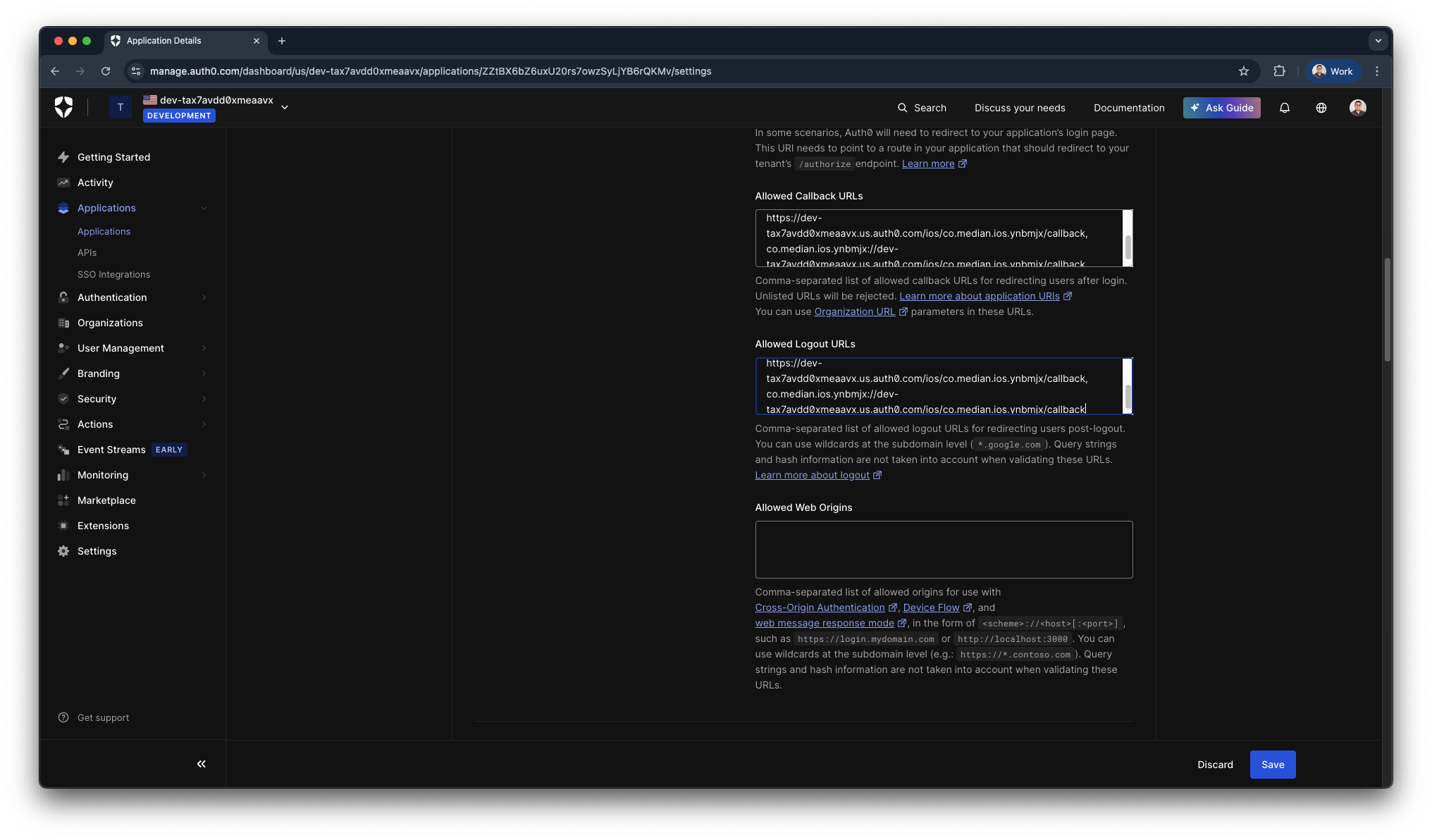
Task: Open the Activity page
Action: point(94,182)
